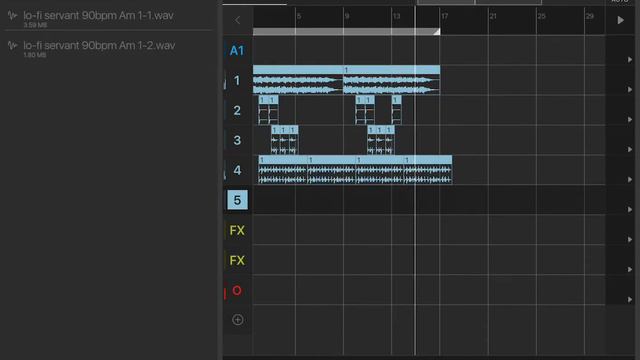
Task: Click waveform icon of lo-fi servant 1-2.wav
Action: tap(12, 46)
